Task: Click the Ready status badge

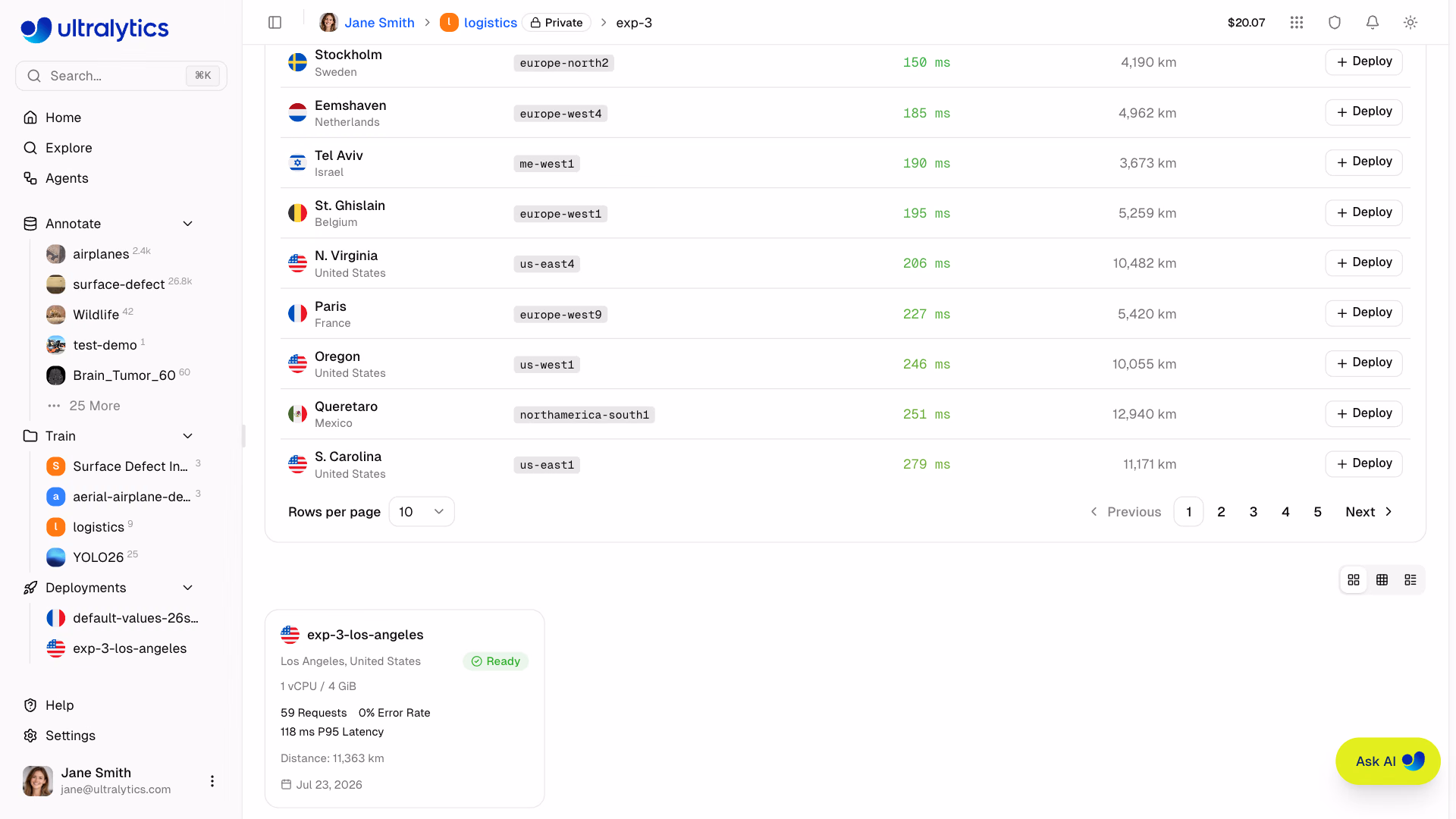Action: click(496, 661)
